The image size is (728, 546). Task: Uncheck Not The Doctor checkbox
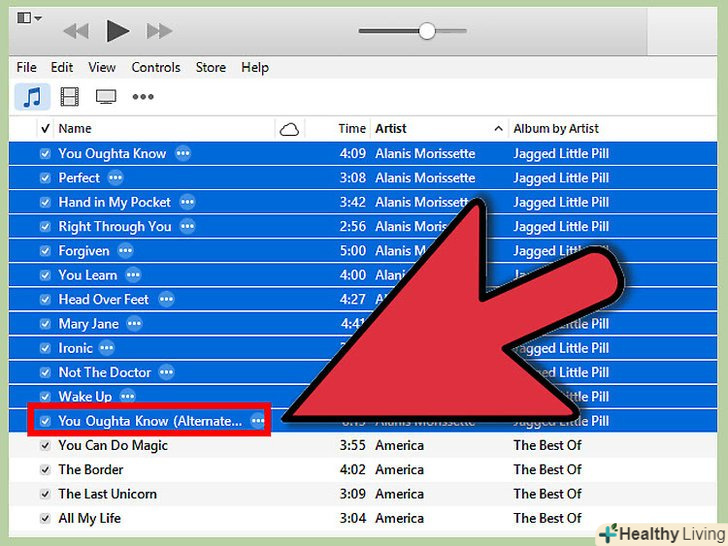coord(45,372)
